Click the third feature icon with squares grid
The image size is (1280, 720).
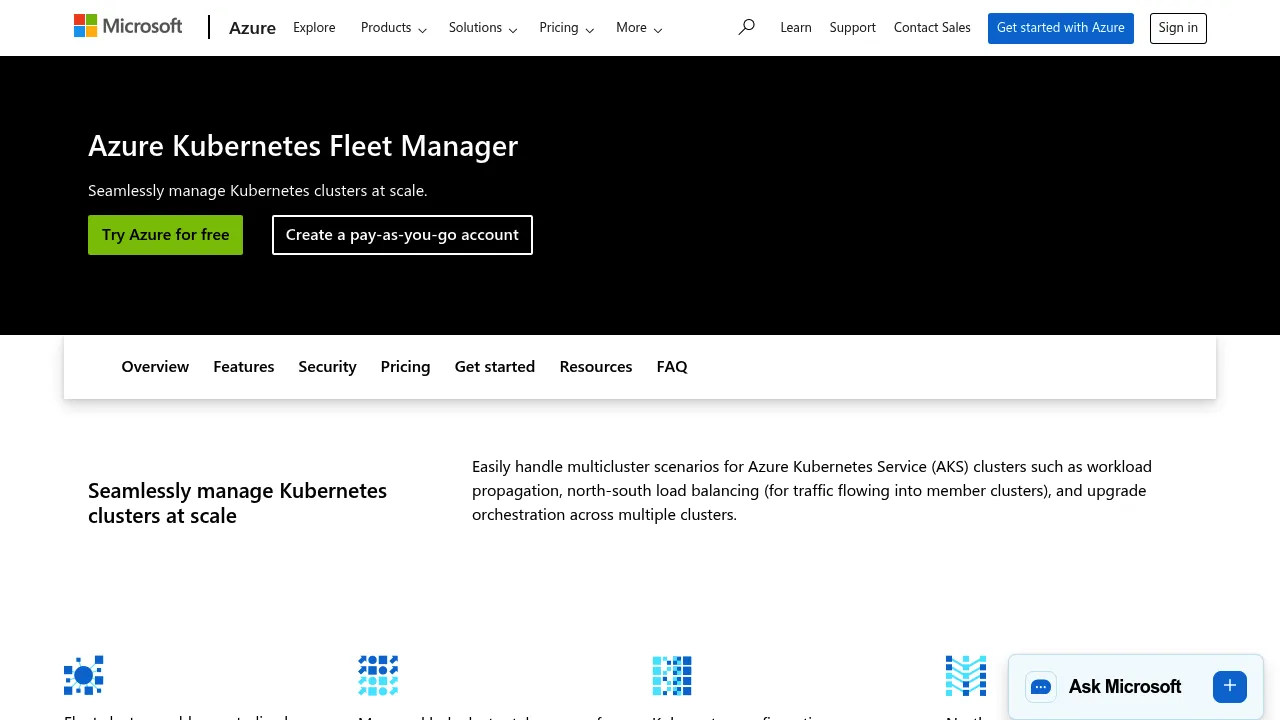point(672,676)
